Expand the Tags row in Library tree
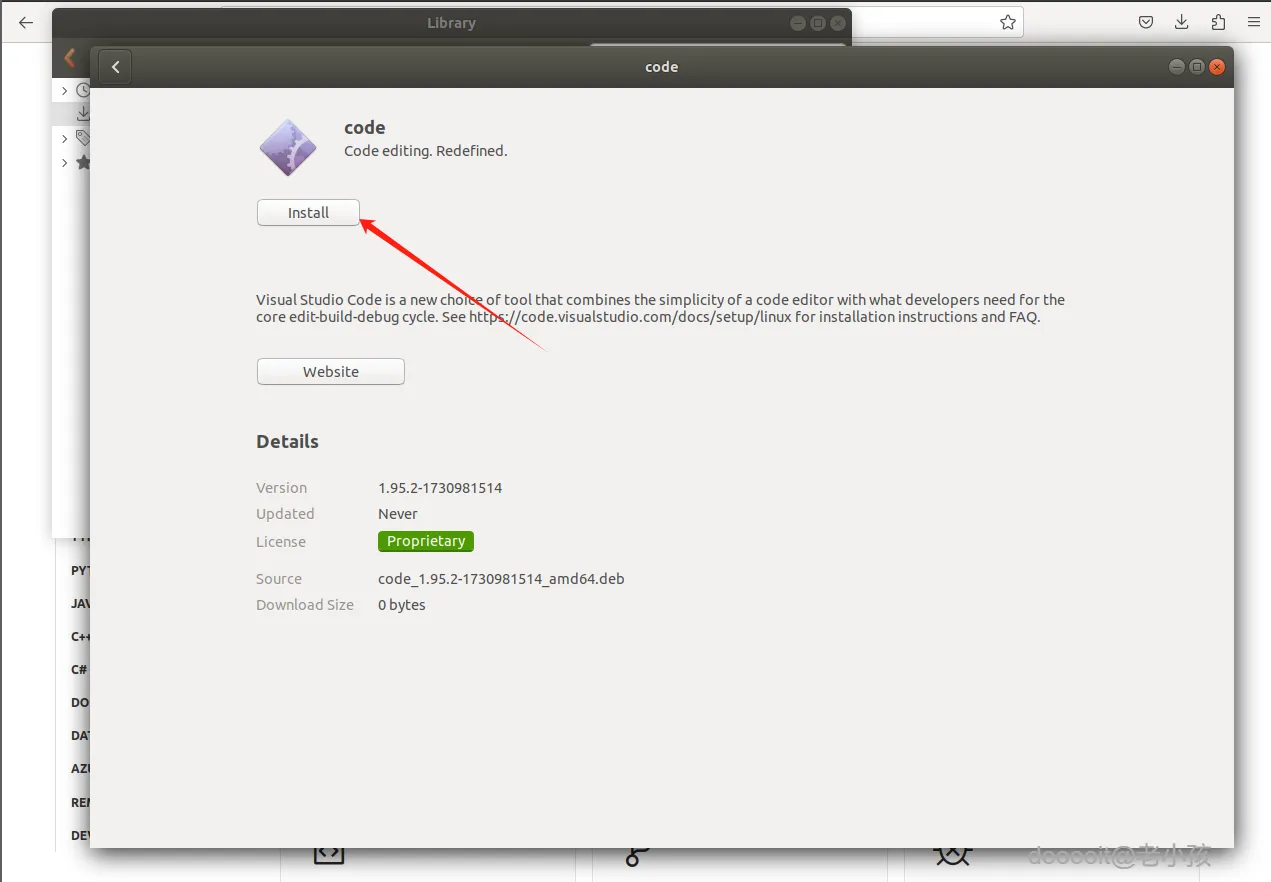 click(x=65, y=138)
